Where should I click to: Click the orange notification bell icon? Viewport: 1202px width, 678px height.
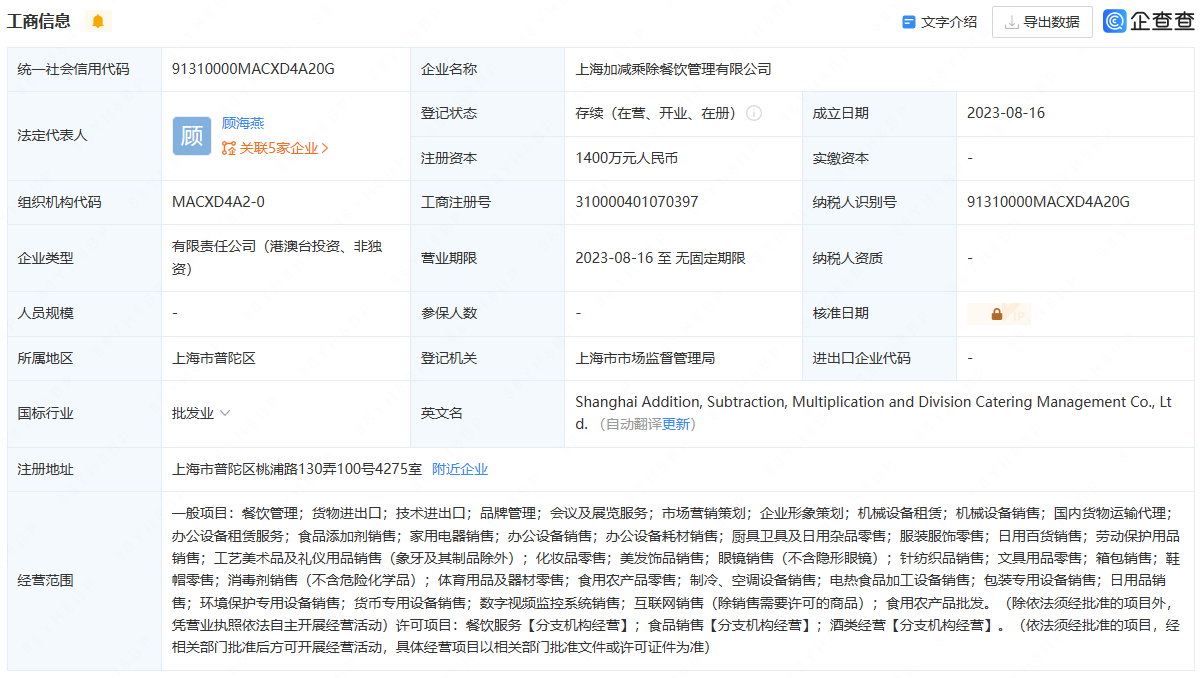tap(97, 21)
